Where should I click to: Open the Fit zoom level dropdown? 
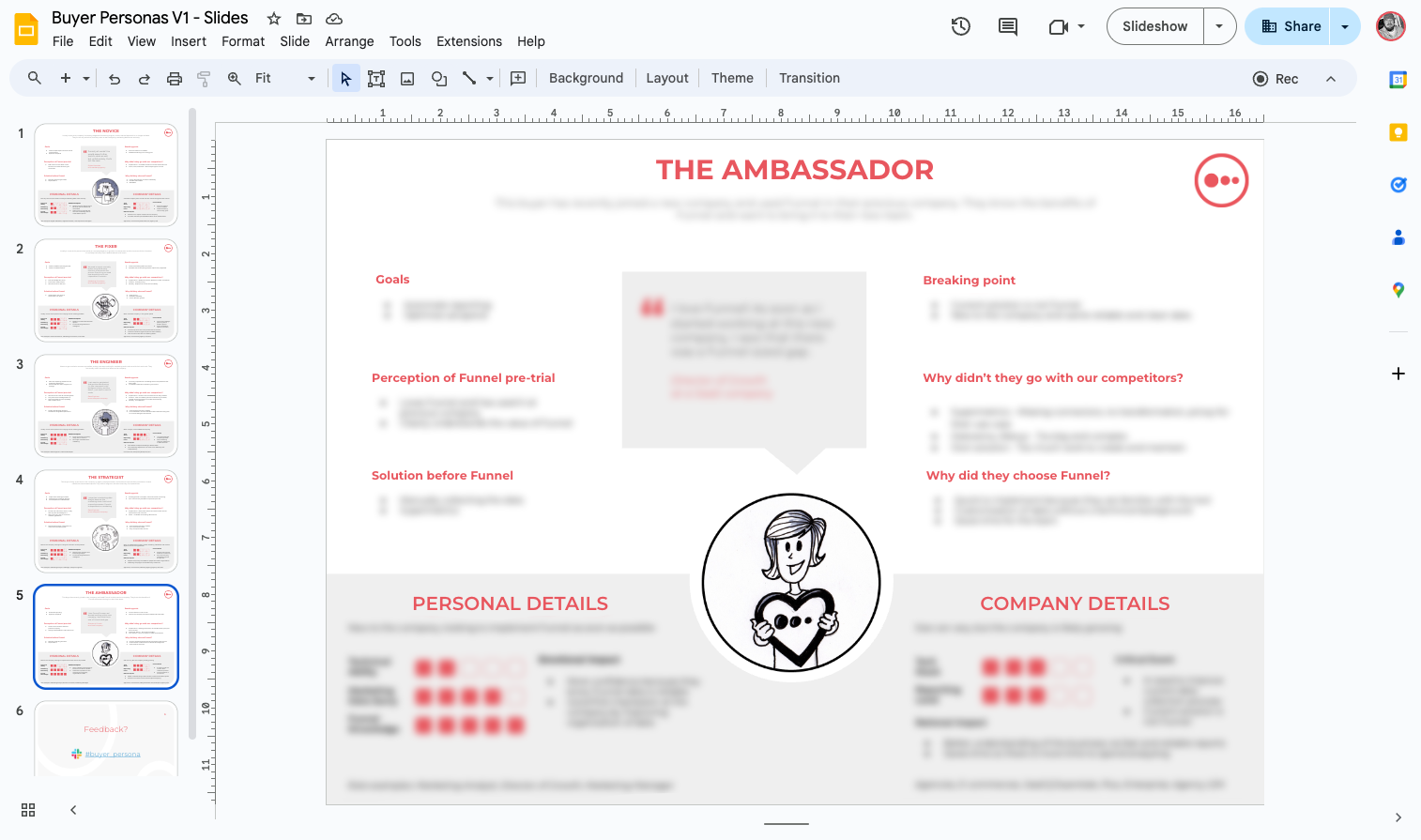pyautogui.click(x=285, y=79)
